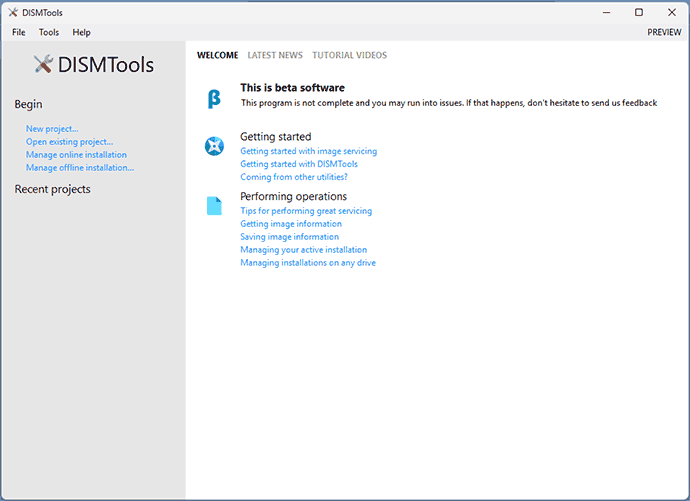Open the Tools menu
690x501 pixels.
49,32
